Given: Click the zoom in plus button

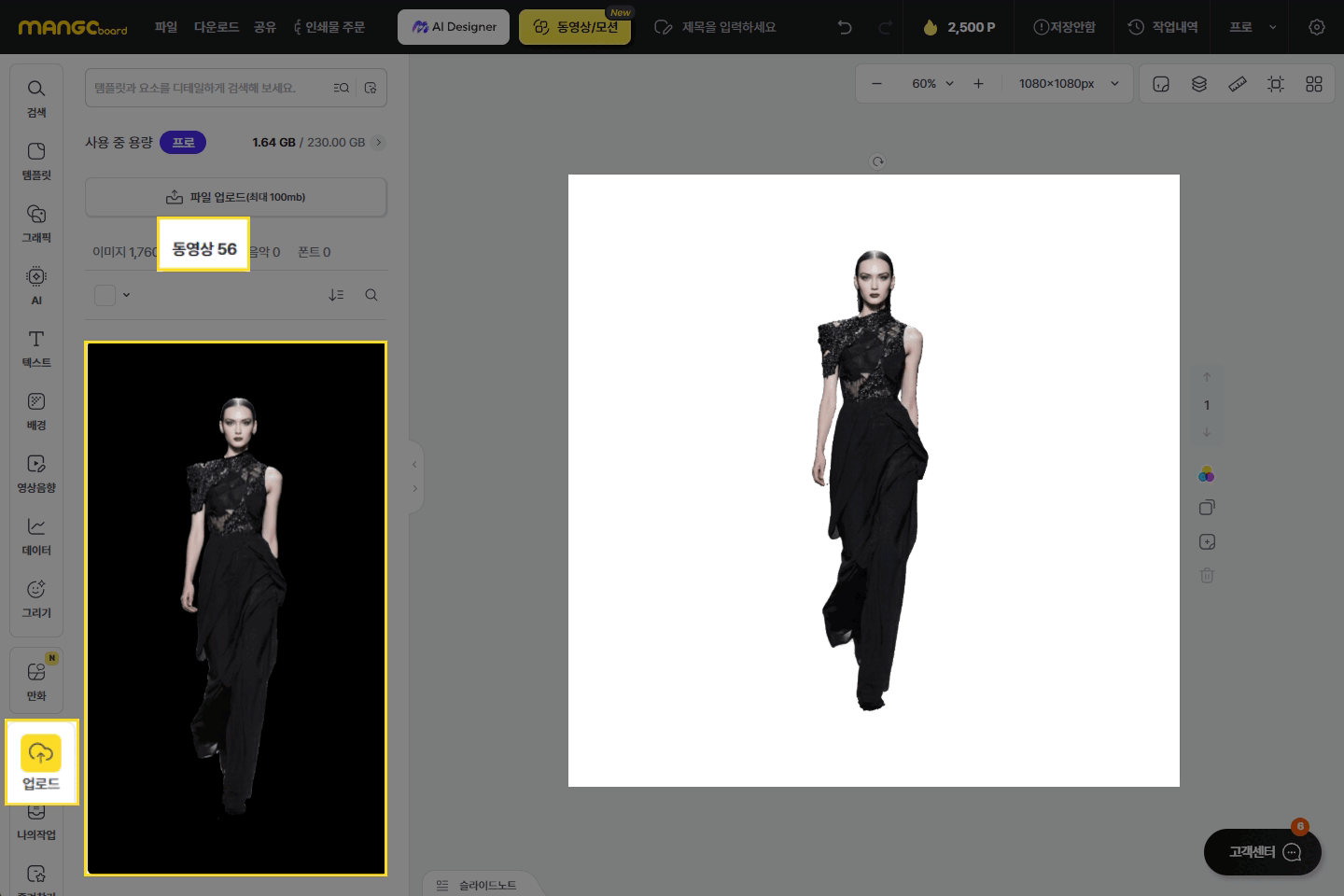Looking at the screenshot, I should point(978,84).
